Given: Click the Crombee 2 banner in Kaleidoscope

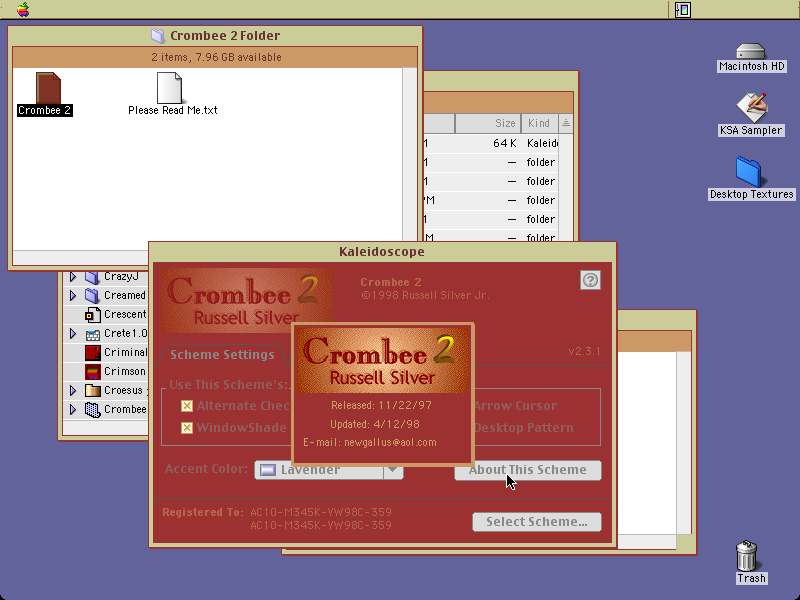Looking at the screenshot, I should click(247, 301).
